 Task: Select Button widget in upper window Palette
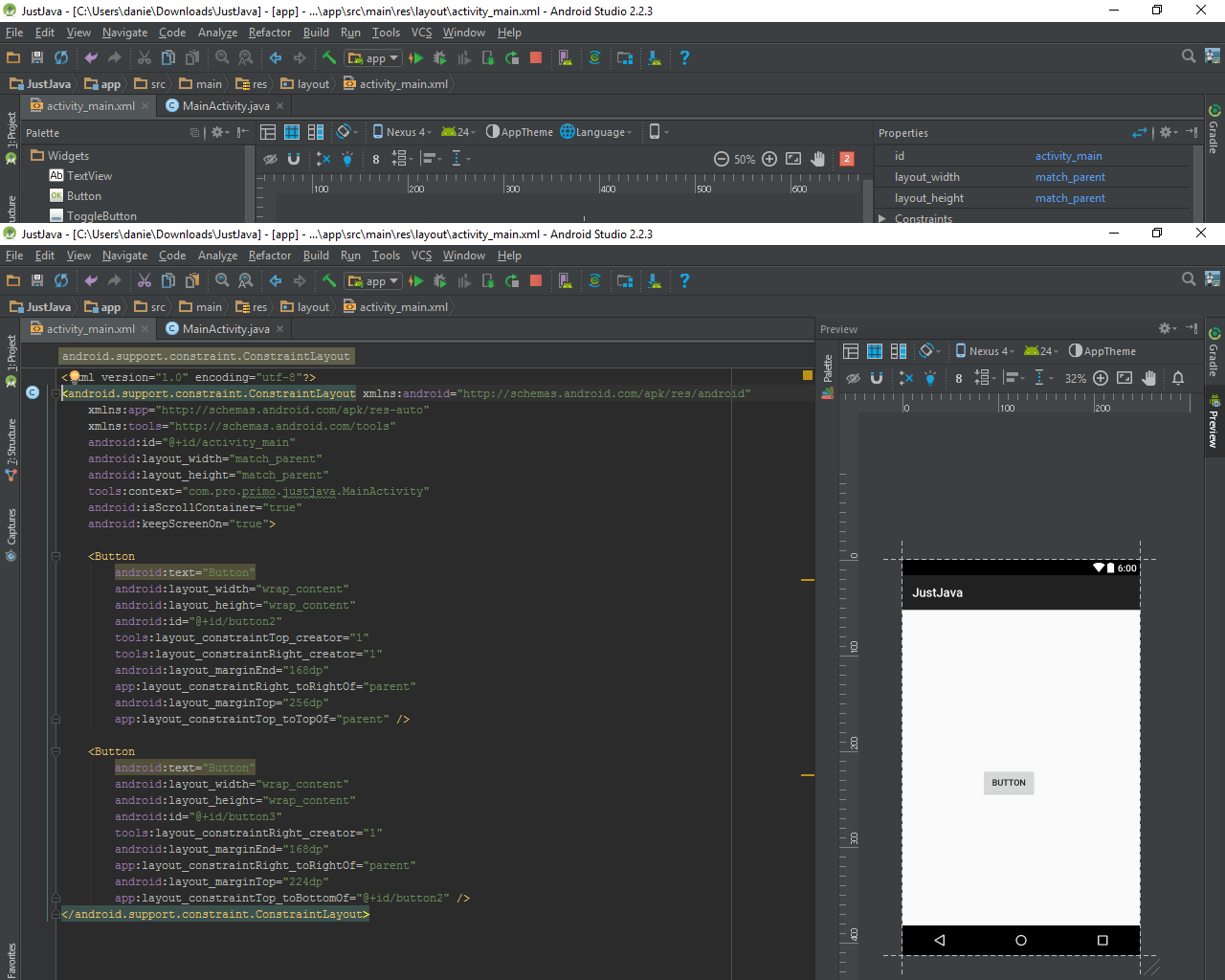coord(76,196)
